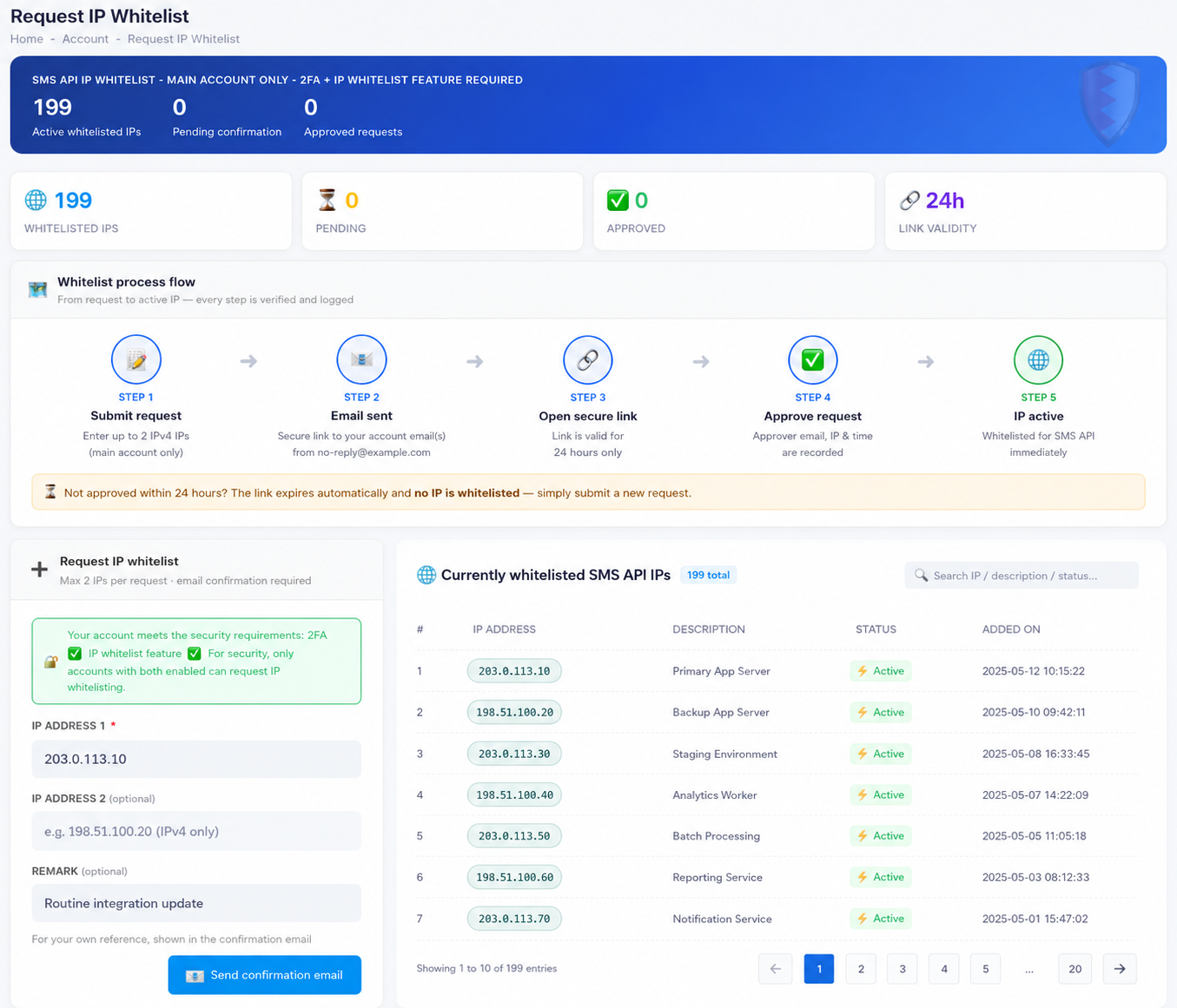
Task: Open Account in the breadcrumb
Action: point(85,39)
